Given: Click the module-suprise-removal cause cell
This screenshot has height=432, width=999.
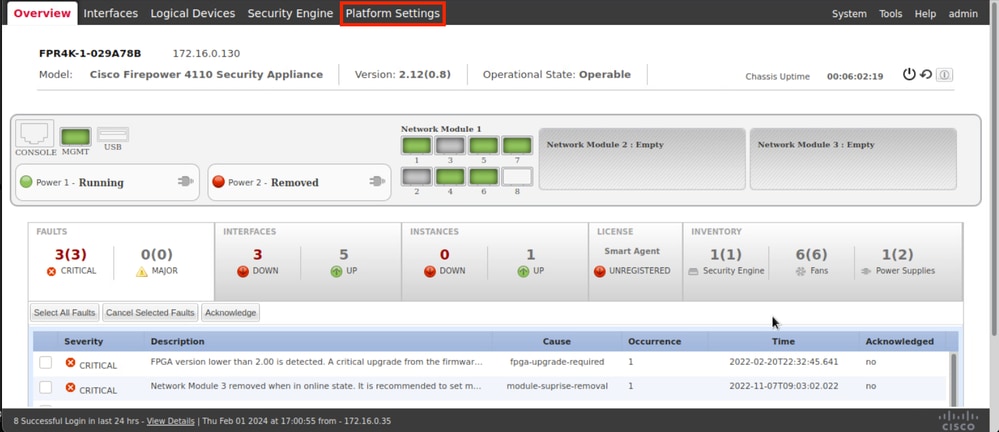Looking at the screenshot, I should pyautogui.click(x=557, y=386).
